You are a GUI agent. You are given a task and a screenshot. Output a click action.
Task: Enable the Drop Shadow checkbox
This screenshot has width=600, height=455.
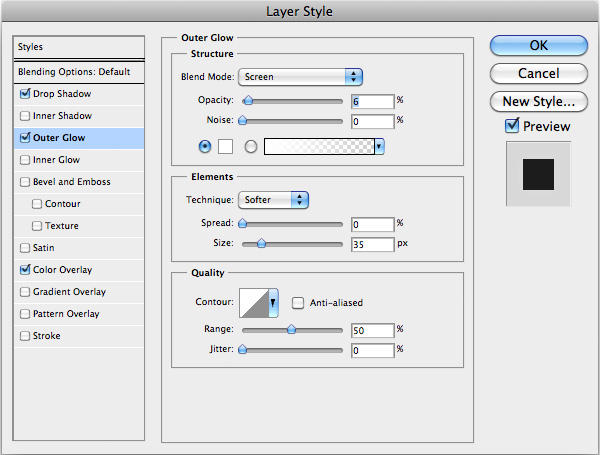point(25,94)
